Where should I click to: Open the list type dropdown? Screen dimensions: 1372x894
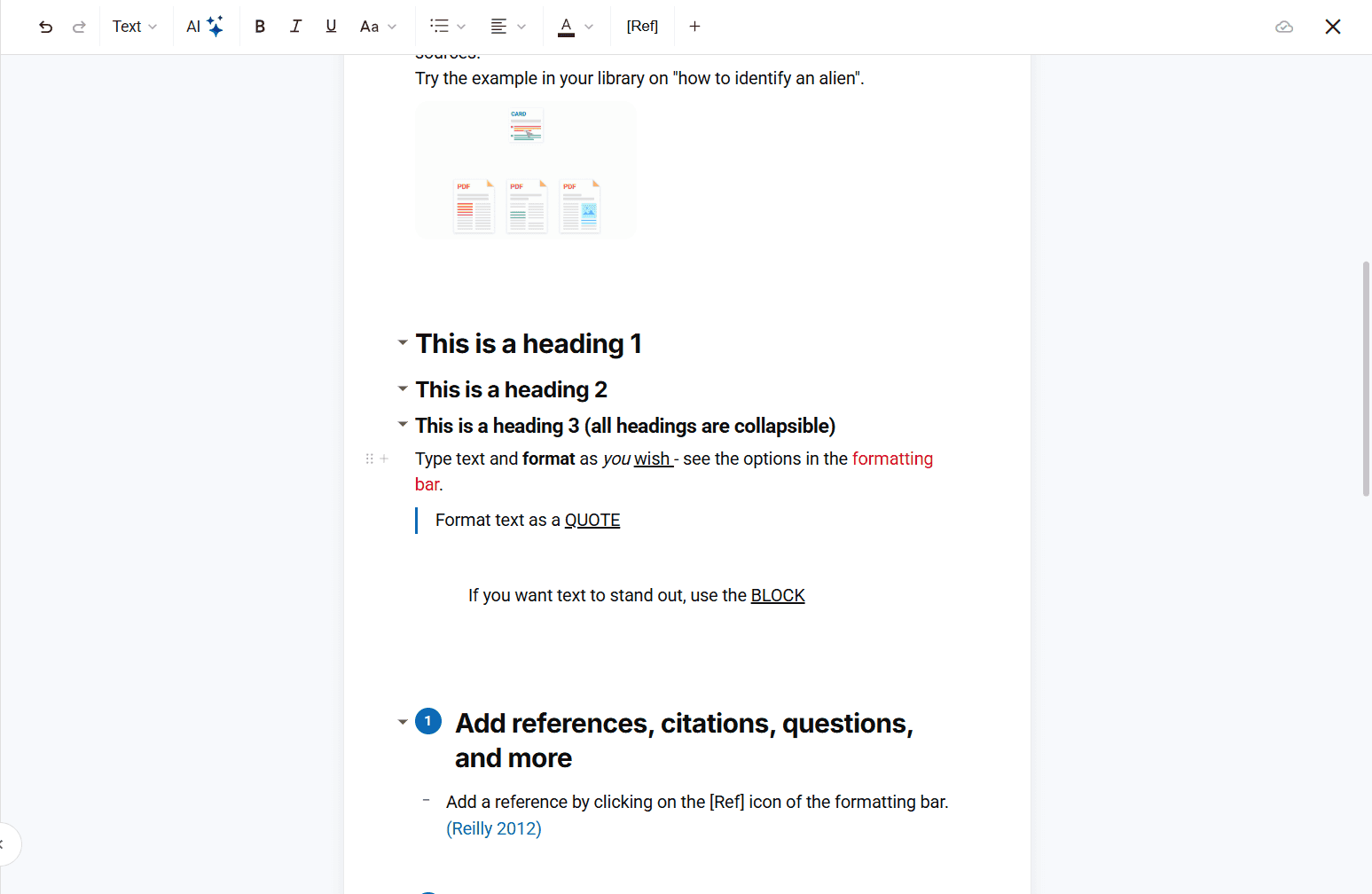tap(447, 27)
